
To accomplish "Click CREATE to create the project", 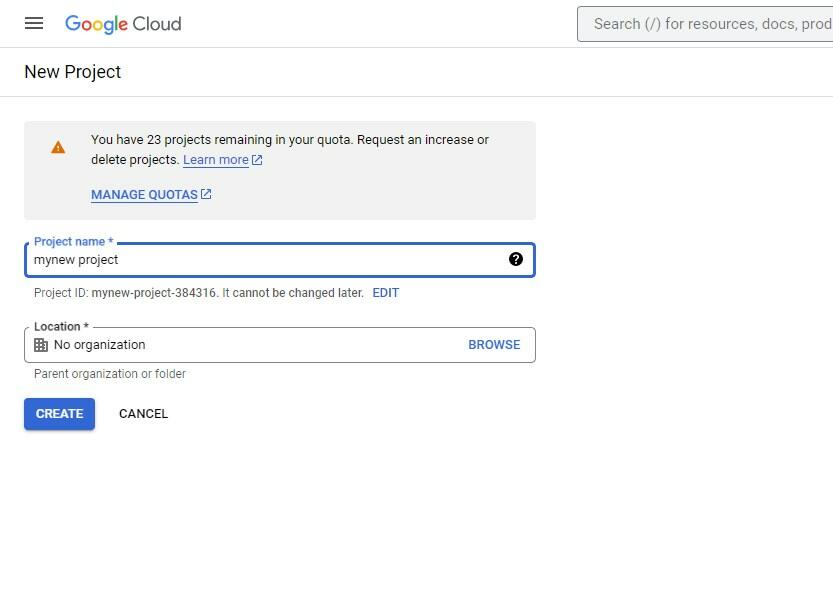I will 59,413.
